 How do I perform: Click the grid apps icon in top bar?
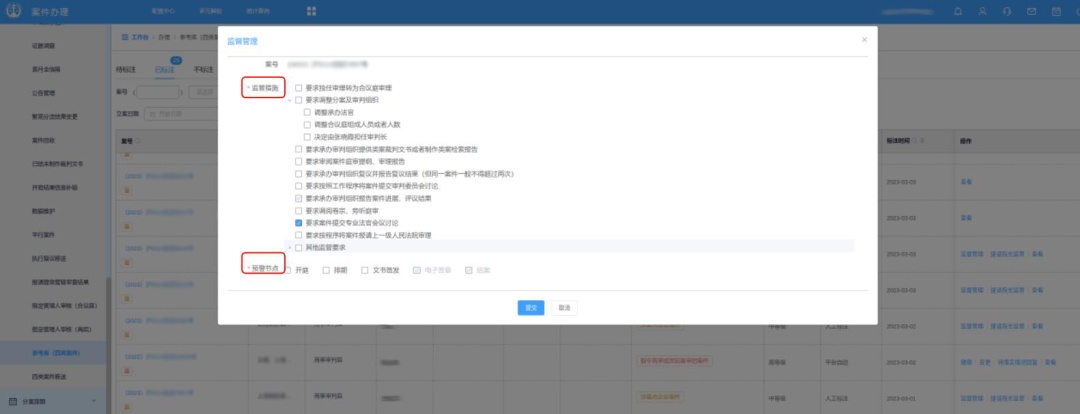[311, 11]
